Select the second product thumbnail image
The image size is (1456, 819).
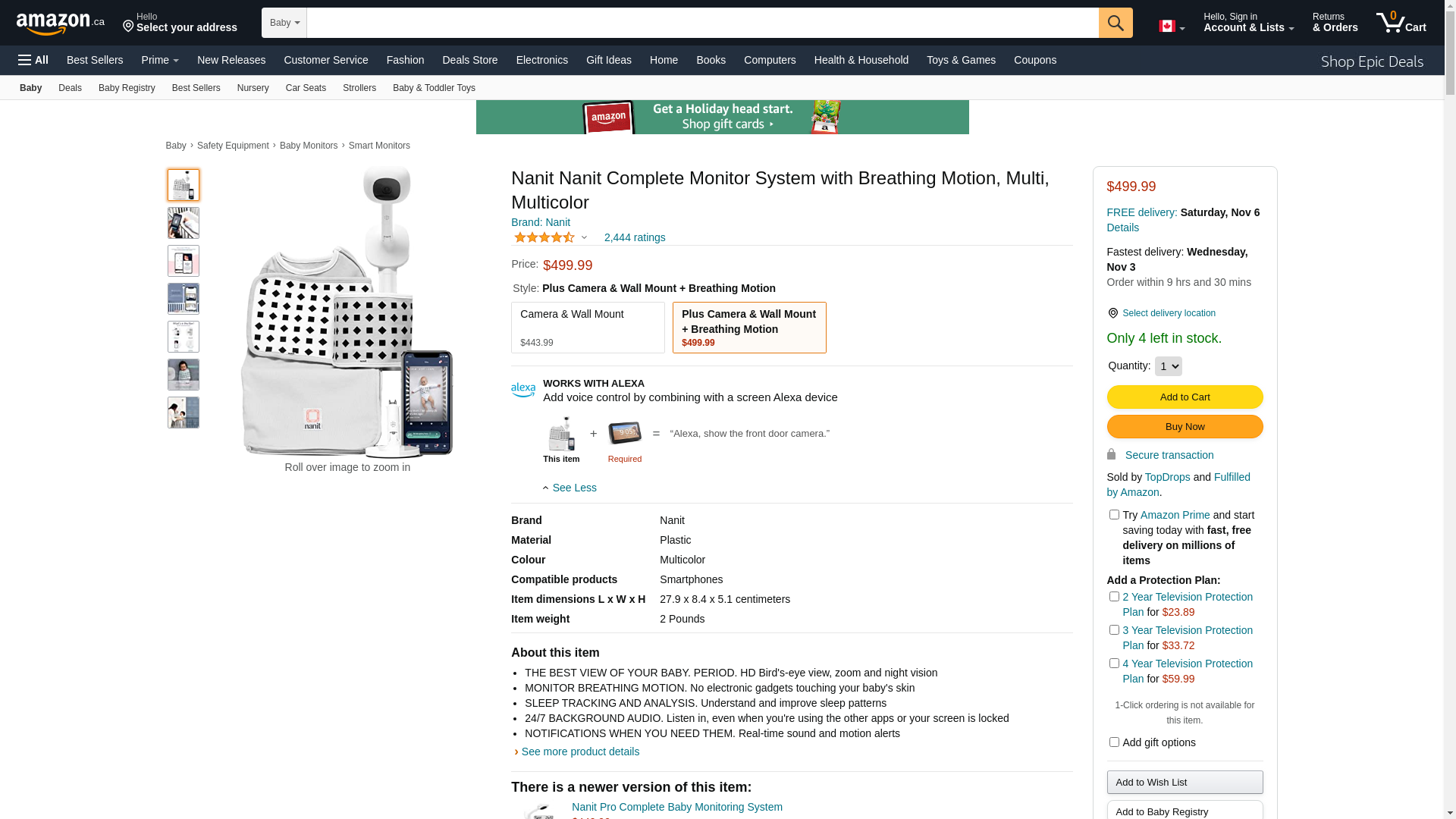pyautogui.click(x=184, y=223)
